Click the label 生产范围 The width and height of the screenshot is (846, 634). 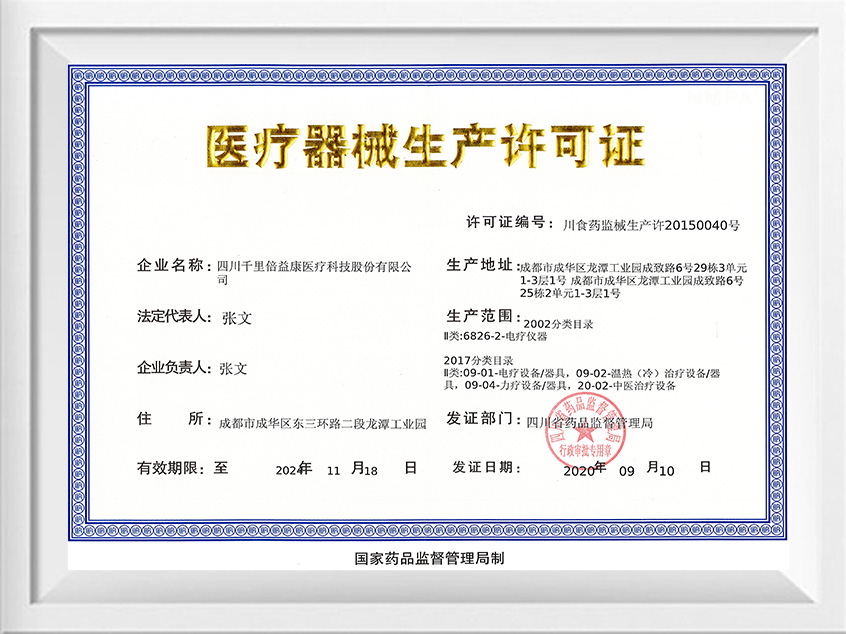(483, 316)
